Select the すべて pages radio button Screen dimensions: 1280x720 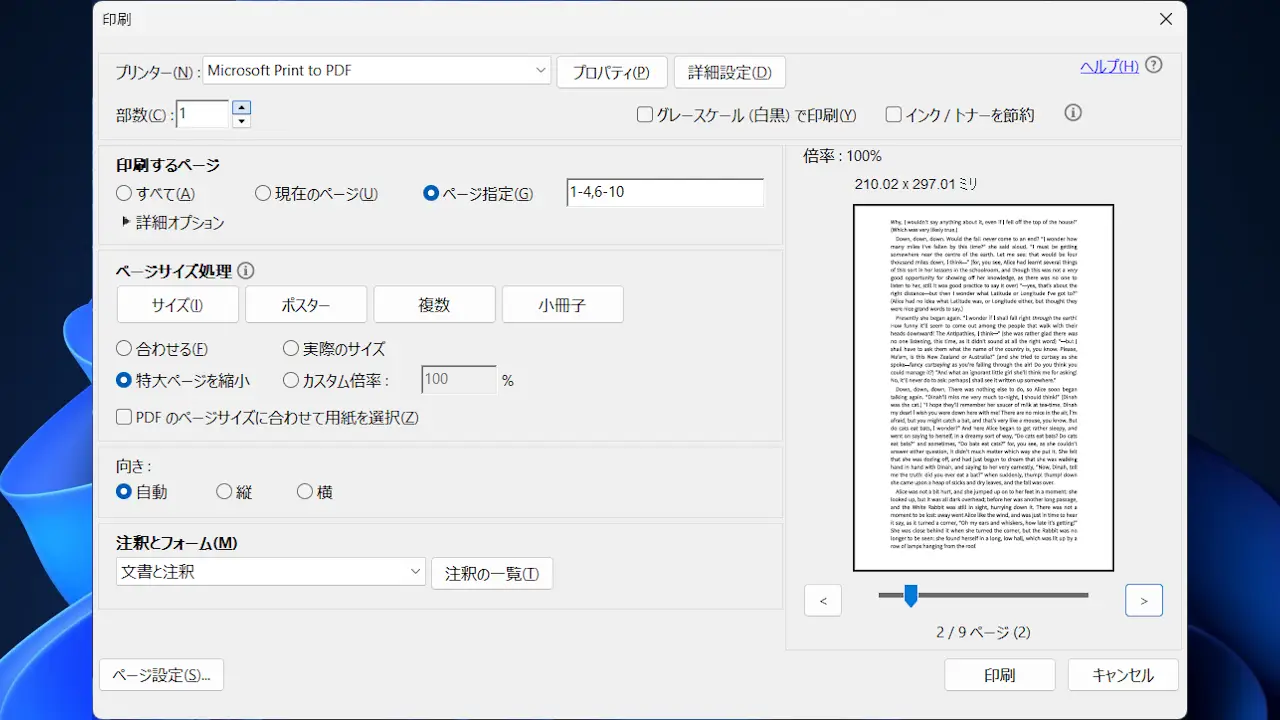(124, 193)
